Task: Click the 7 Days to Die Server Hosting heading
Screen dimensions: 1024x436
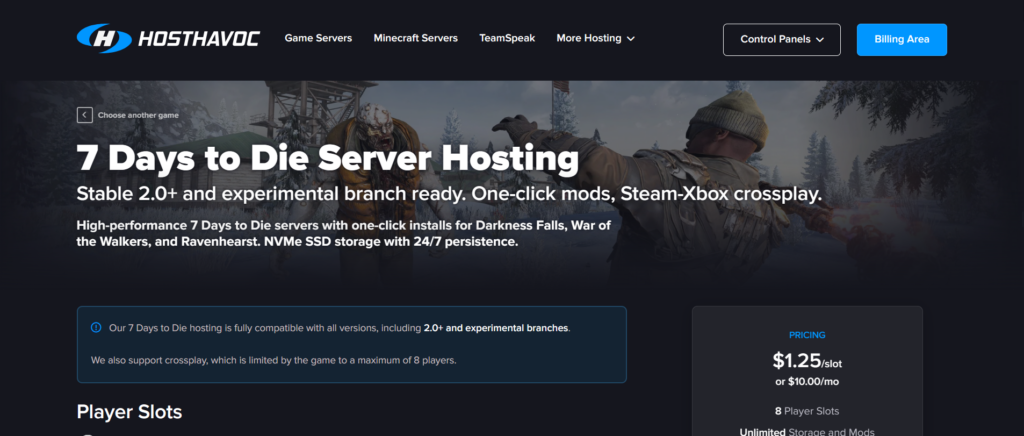Action: click(x=327, y=157)
